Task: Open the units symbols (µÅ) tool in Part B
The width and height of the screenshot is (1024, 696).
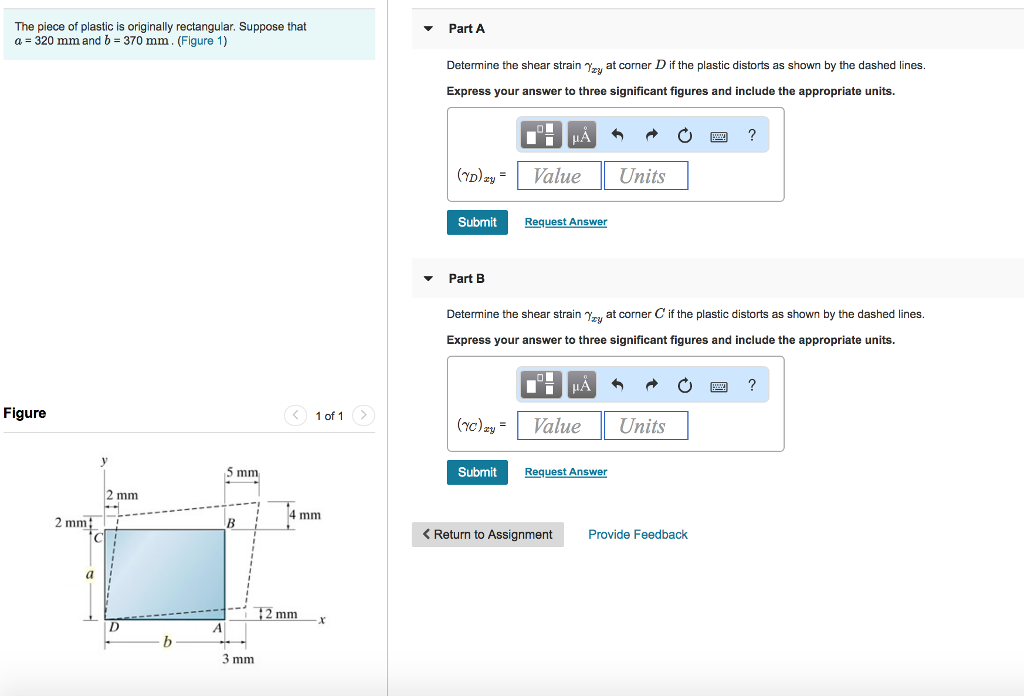Action: pos(581,385)
